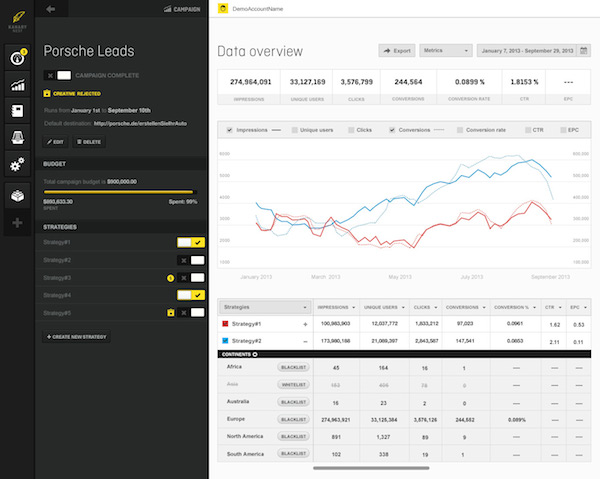Click the Delete campaign button

(89, 142)
